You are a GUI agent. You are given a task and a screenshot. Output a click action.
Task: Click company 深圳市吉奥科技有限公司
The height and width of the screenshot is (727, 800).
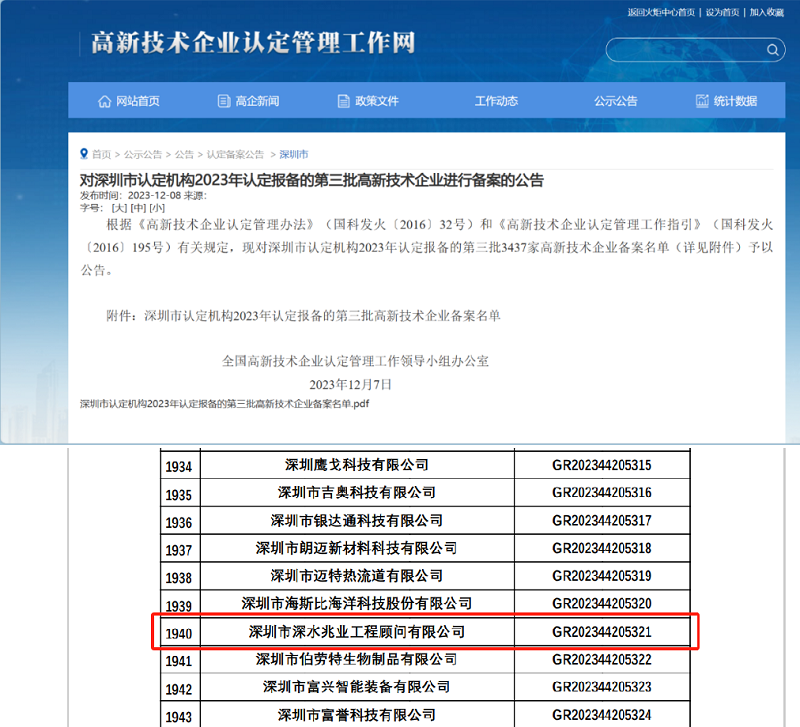(357, 492)
